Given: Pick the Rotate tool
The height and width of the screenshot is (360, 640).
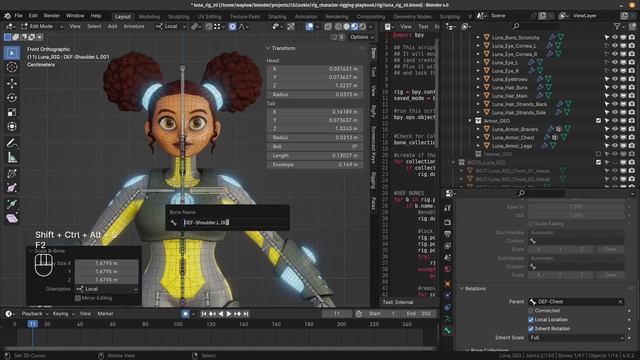Looking at the screenshot, I should [12, 98].
